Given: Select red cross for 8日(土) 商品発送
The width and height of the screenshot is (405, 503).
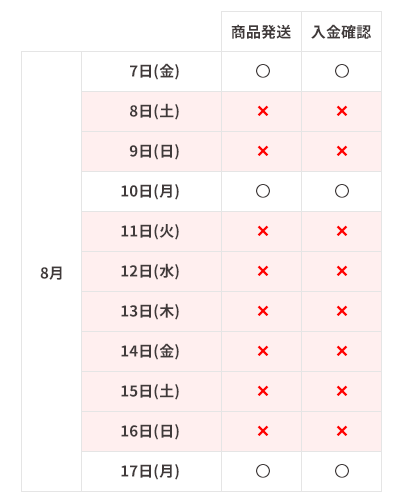Looking at the screenshot, I should 263,111.
